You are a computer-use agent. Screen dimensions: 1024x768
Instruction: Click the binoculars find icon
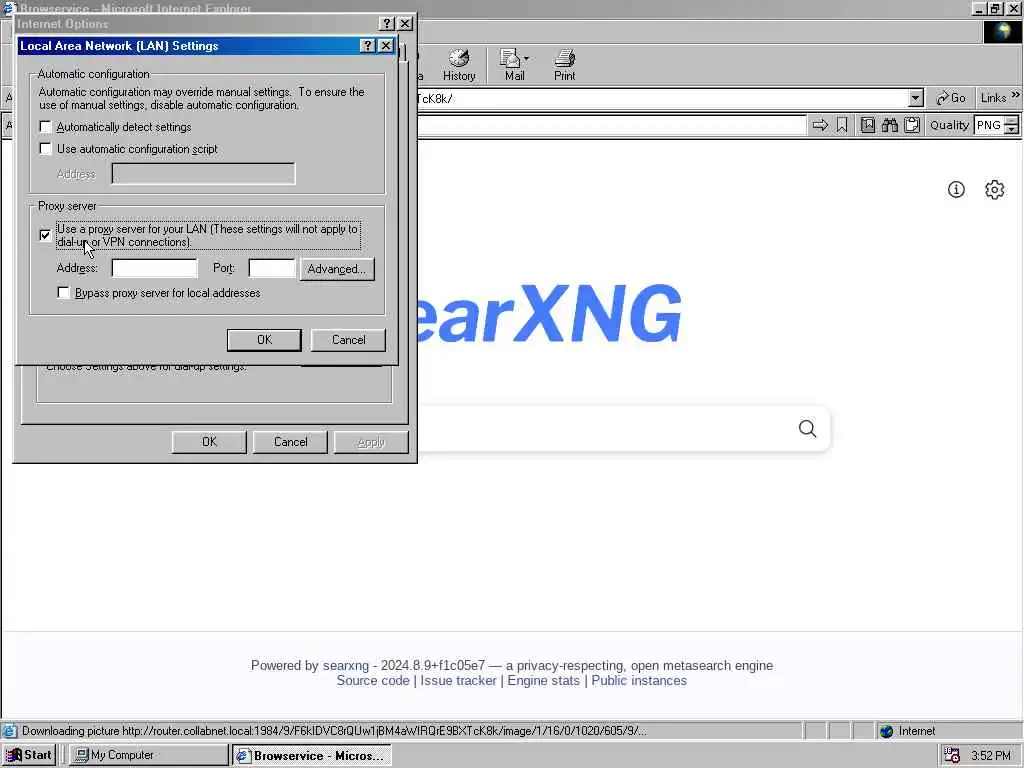[x=889, y=125]
